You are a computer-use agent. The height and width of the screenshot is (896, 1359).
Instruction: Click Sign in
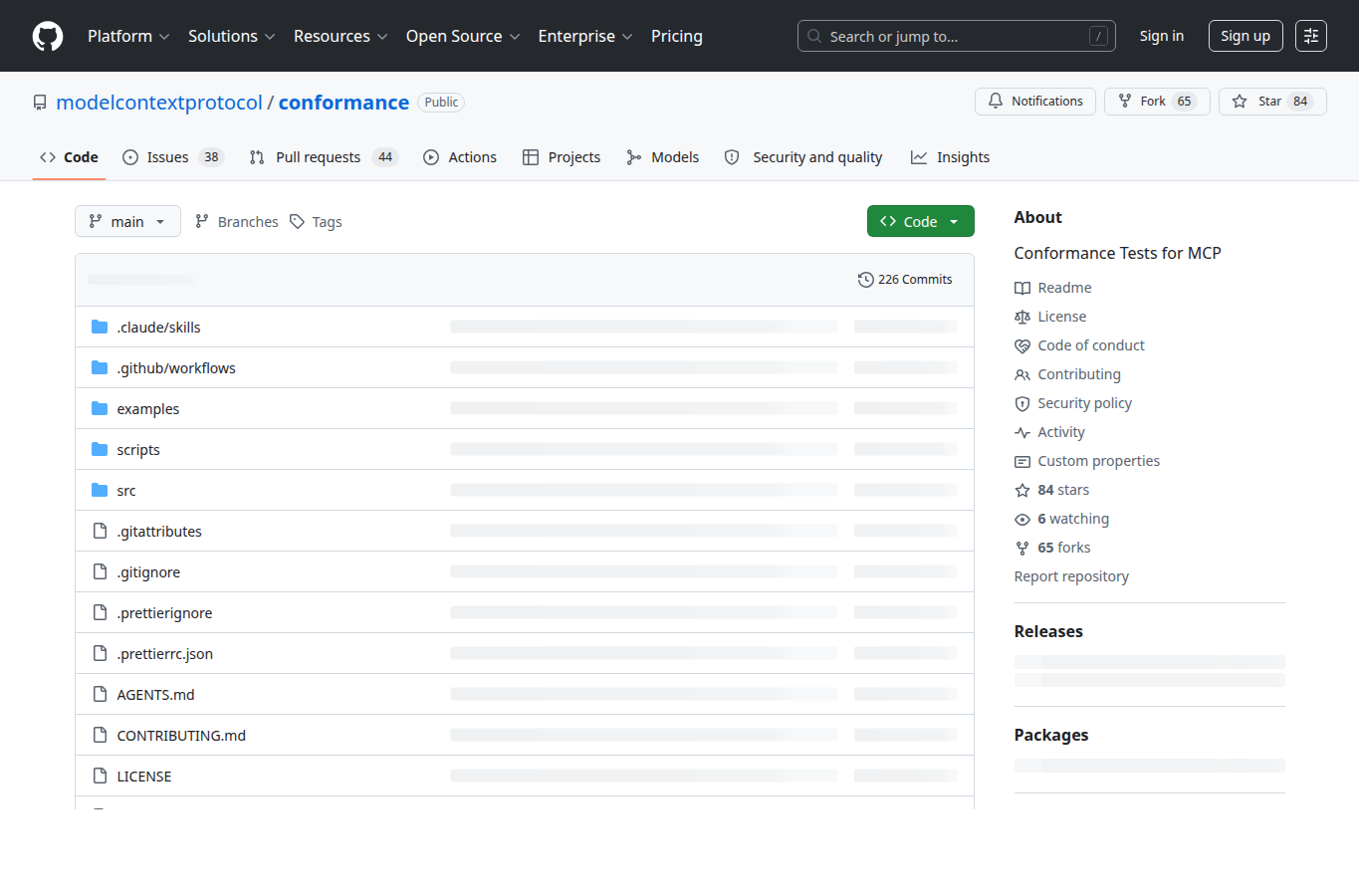point(1162,36)
